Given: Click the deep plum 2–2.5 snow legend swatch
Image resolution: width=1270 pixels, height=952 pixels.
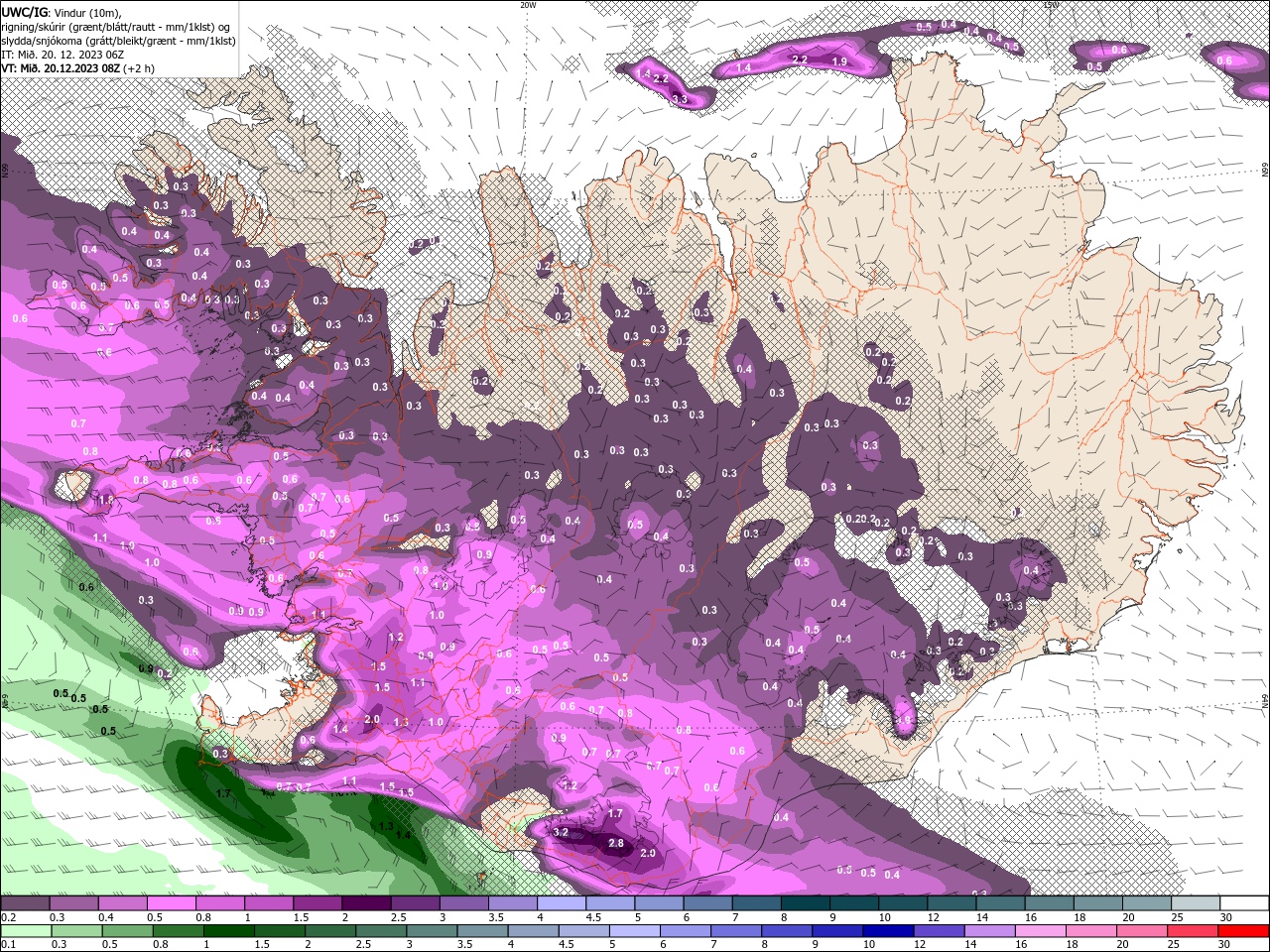Looking at the screenshot, I should [366, 903].
